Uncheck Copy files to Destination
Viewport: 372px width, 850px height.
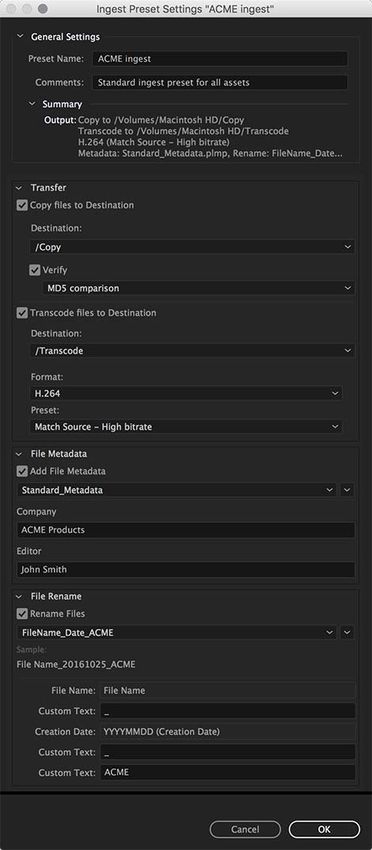22,205
